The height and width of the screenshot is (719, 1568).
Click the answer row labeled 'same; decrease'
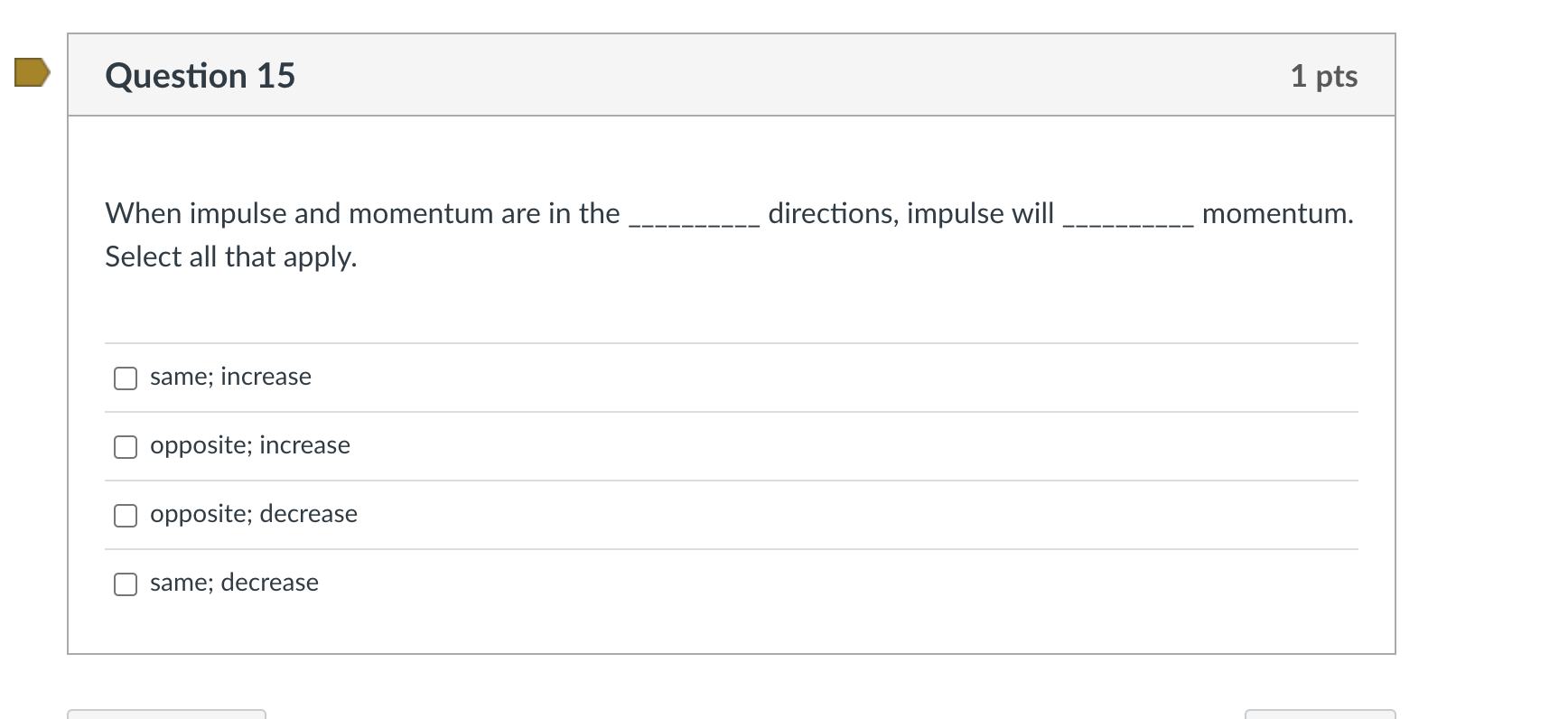234,583
